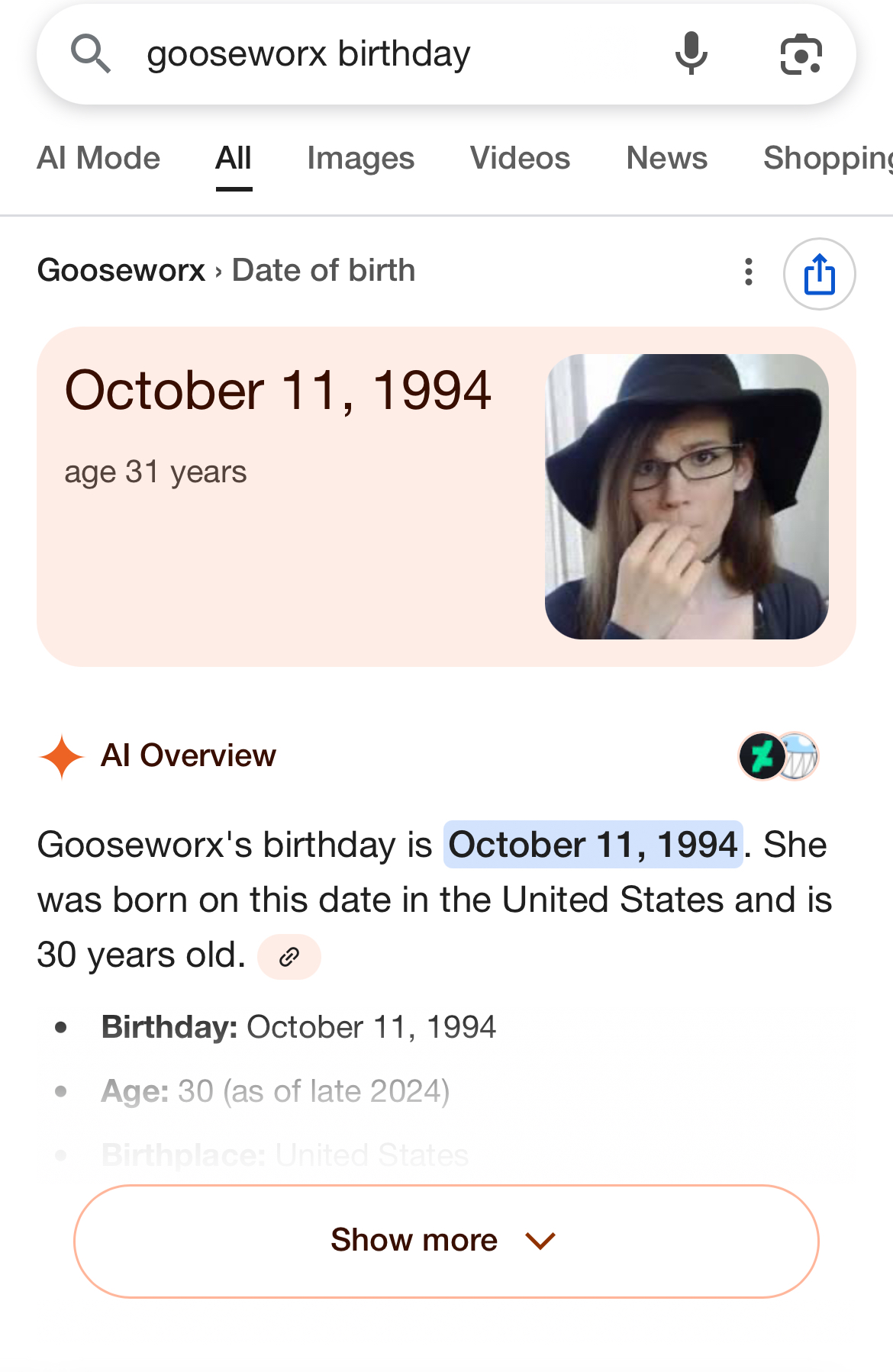The image size is (893, 1372).
Task: Open the Images tab
Action: pos(360,159)
